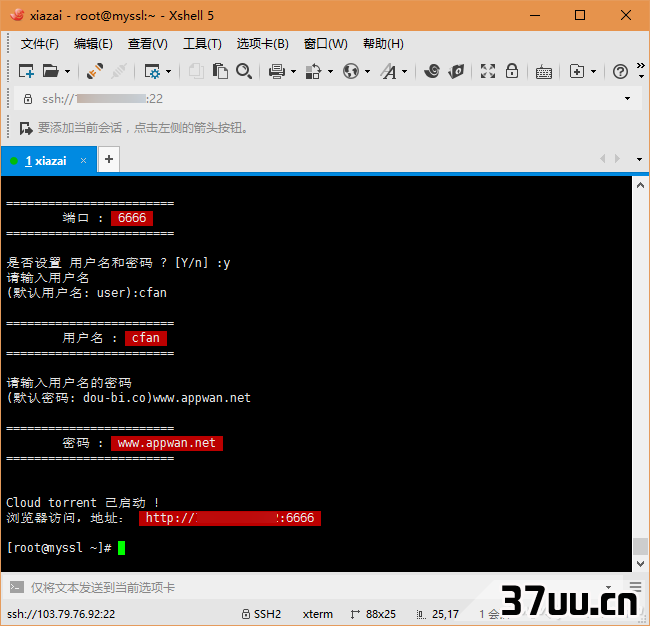Click terminal scrollbar down arrow

click(640, 564)
